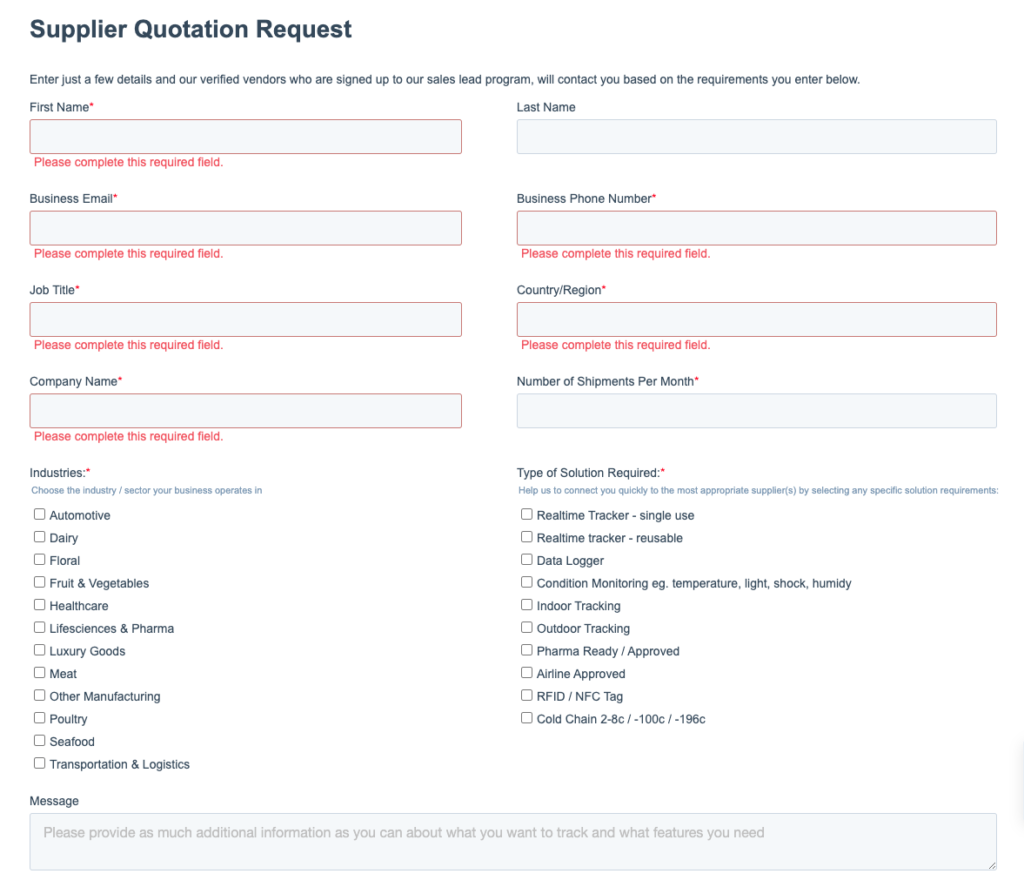Enable the Fruit & Vegetables option
Image resolution: width=1024 pixels, height=887 pixels.
pos(40,582)
